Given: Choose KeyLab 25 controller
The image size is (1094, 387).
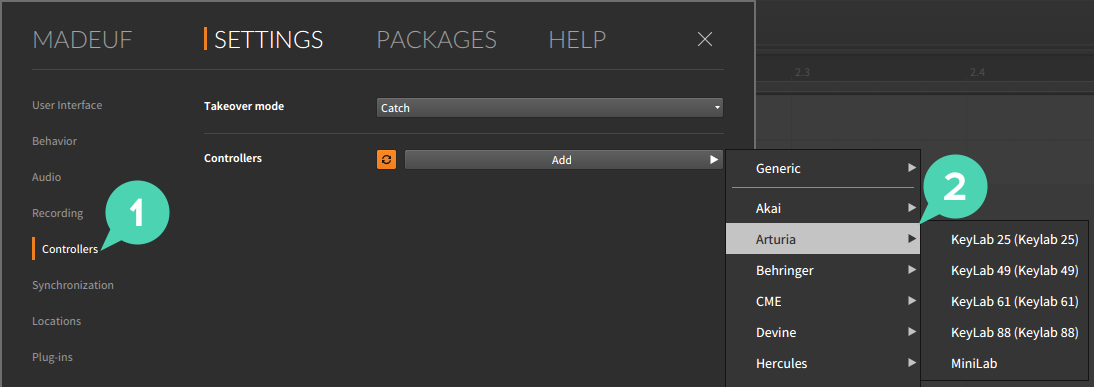Looking at the screenshot, I should pyautogui.click(x=1014, y=239).
